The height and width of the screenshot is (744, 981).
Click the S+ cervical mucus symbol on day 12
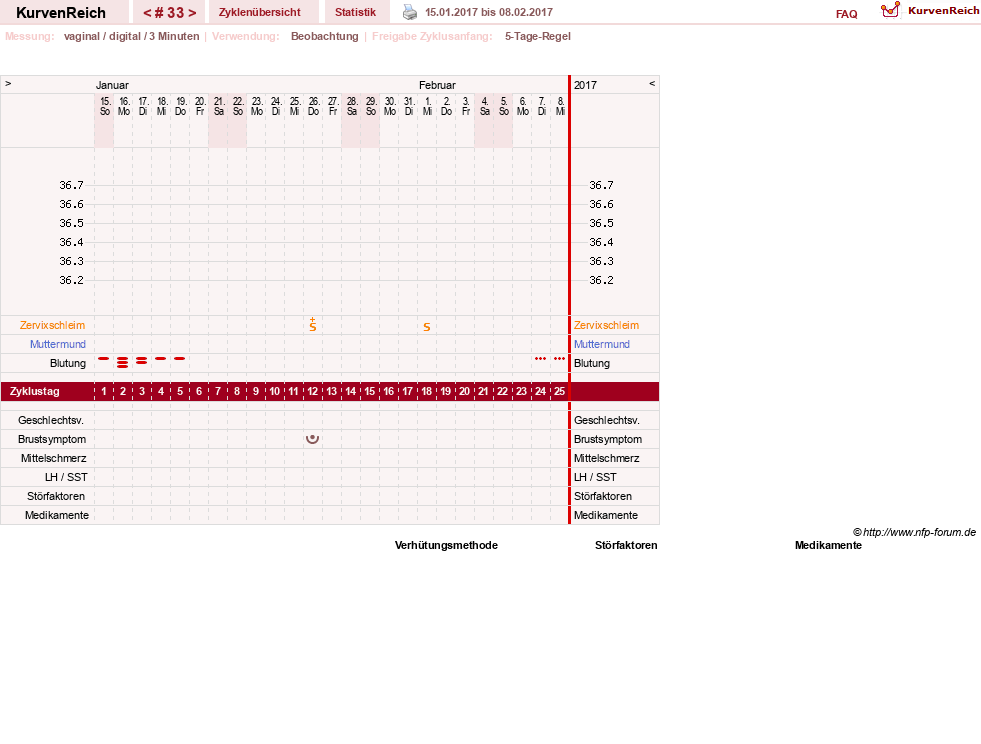[313, 324]
